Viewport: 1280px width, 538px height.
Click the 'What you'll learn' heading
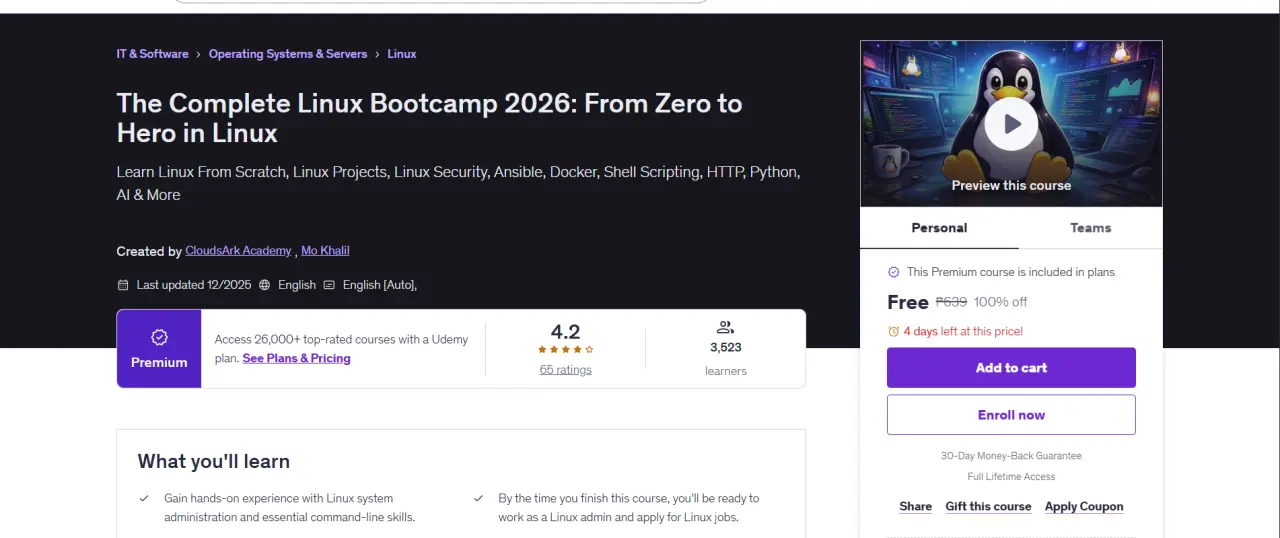point(214,461)
